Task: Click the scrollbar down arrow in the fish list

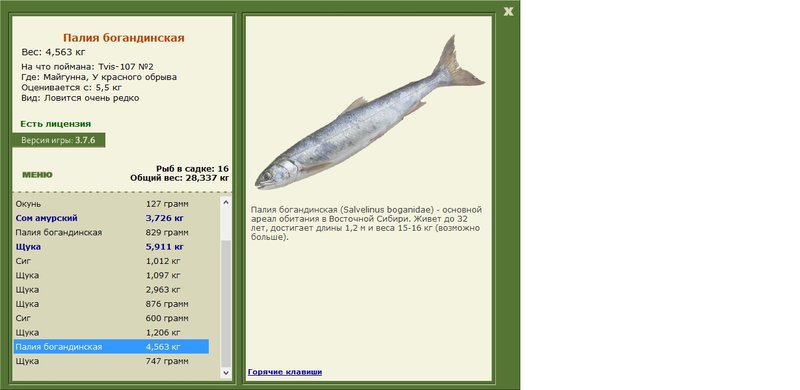Action: [x=226, y=373]
